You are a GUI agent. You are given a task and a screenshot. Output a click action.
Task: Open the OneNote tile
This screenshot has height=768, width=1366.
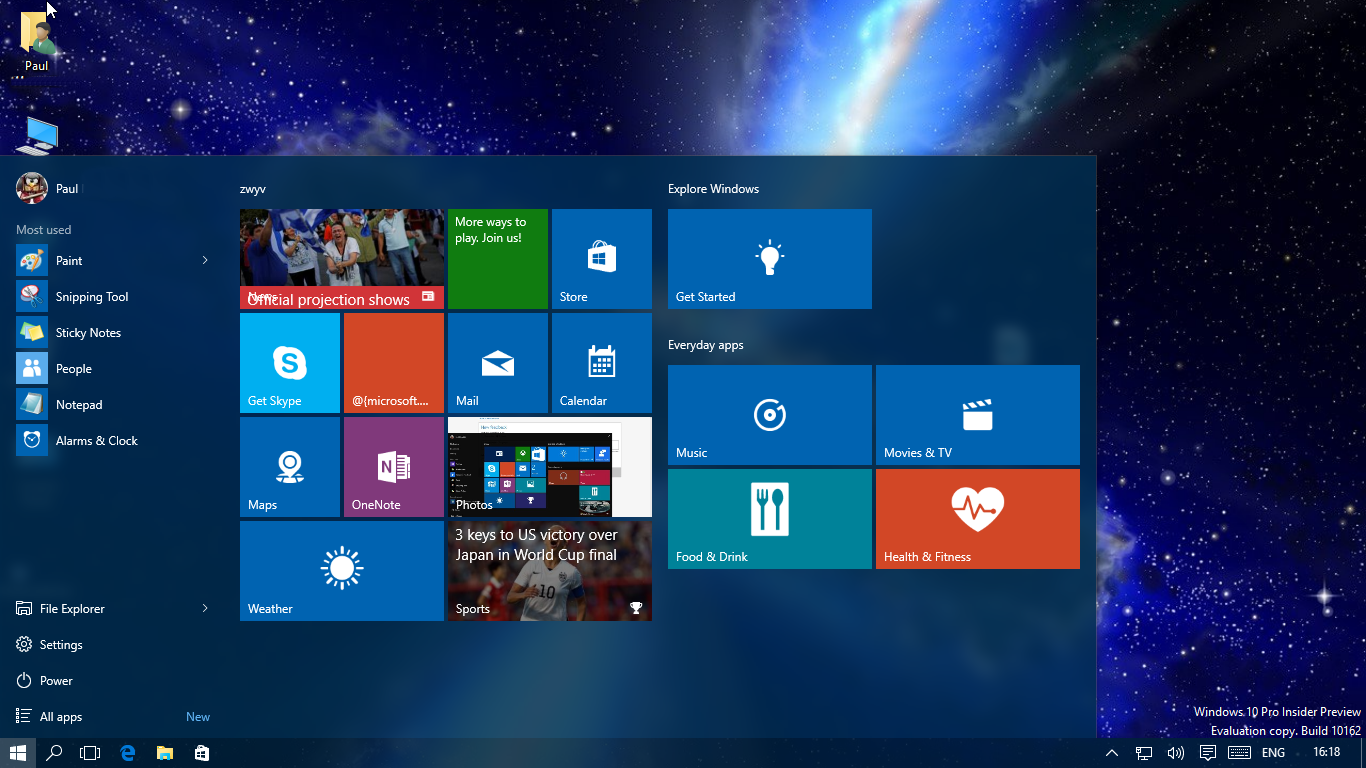(x=394, y=467)
